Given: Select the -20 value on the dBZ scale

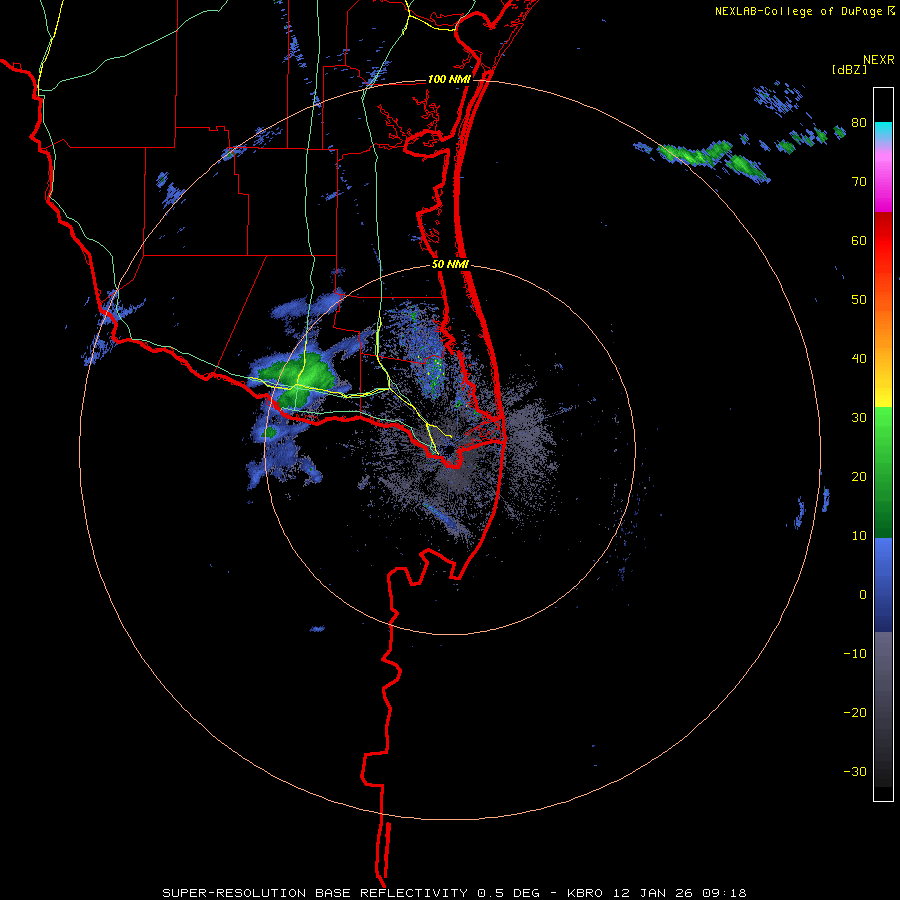Looking at the screenshot, I should coord(855,712).
